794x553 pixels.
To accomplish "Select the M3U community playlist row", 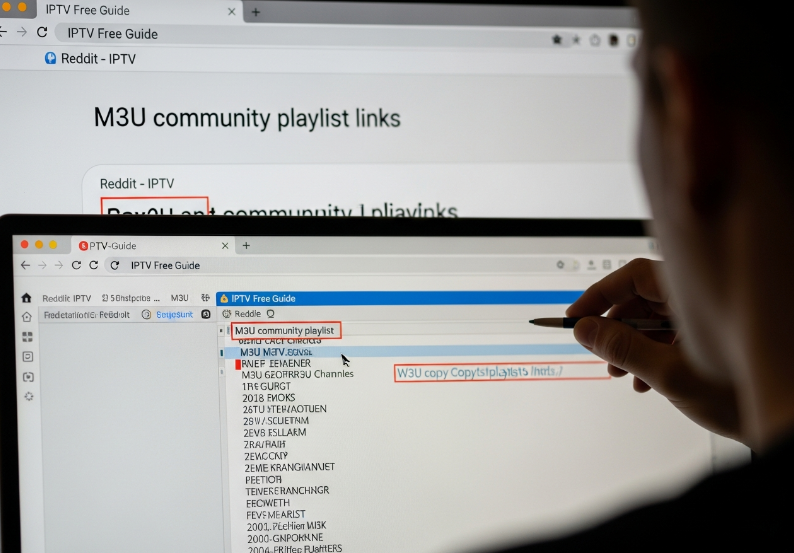I will click(286, 330).
